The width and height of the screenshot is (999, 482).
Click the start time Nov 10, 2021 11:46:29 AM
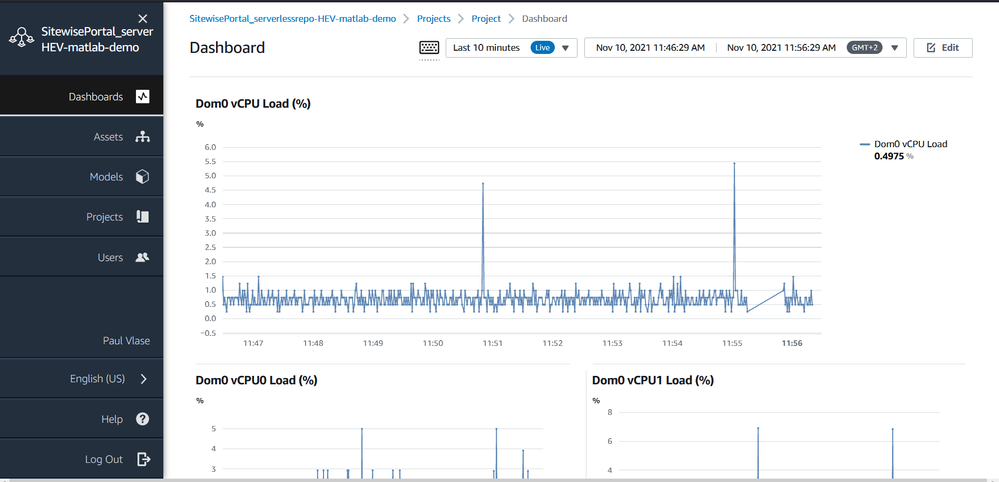650,48
